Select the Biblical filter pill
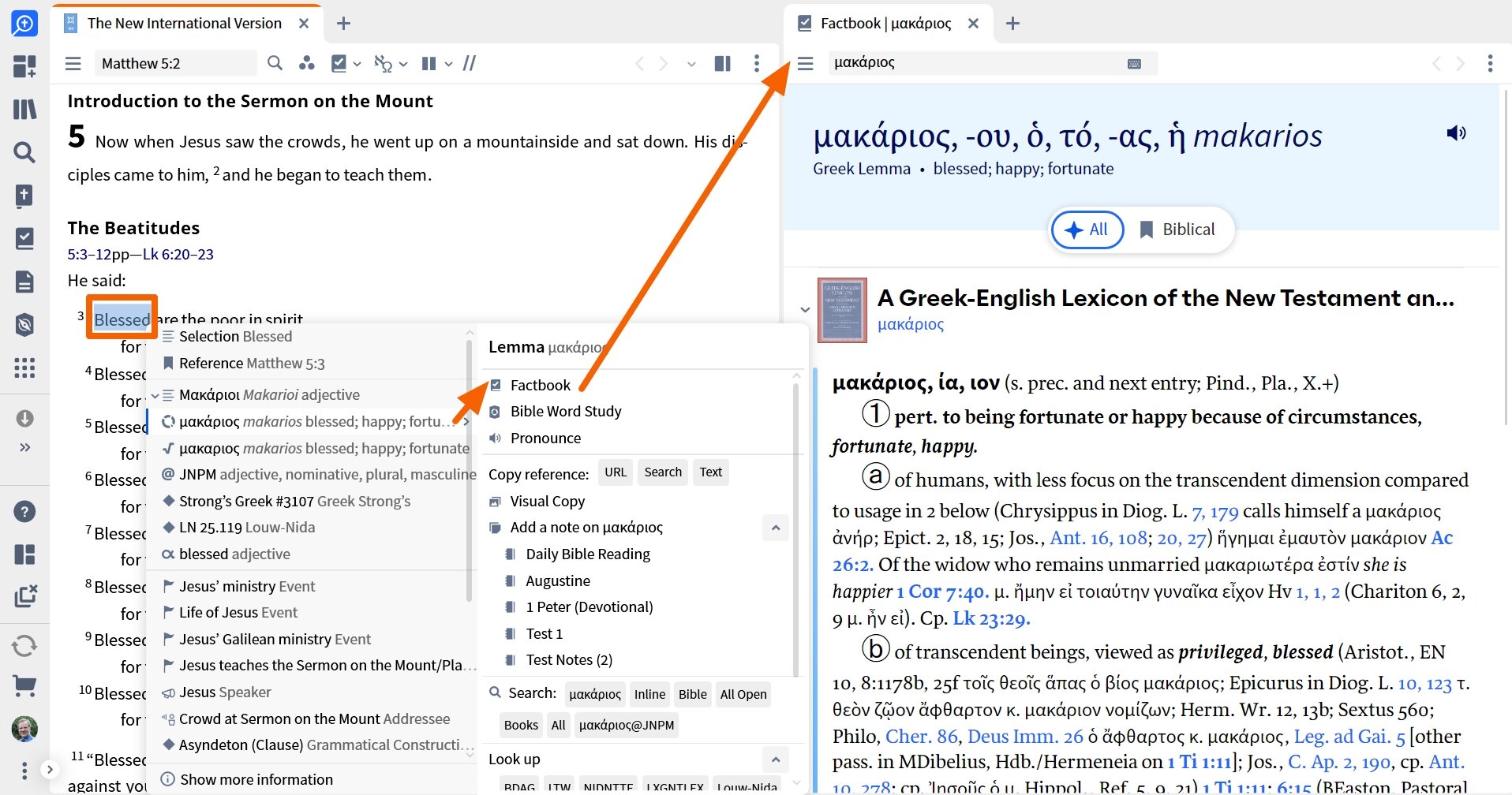 tap(1177, 230)
